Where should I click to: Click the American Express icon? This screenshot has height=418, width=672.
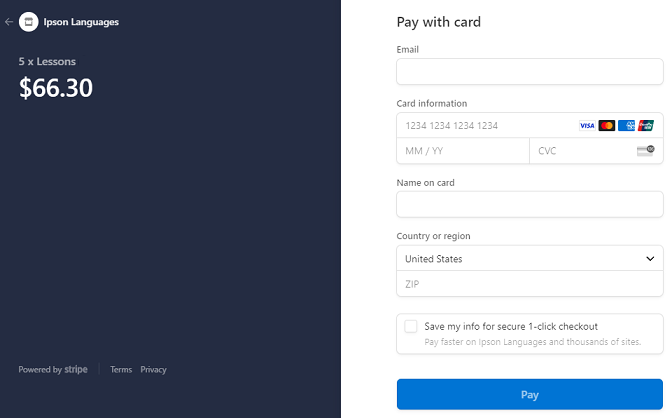[x=626, y=126]
